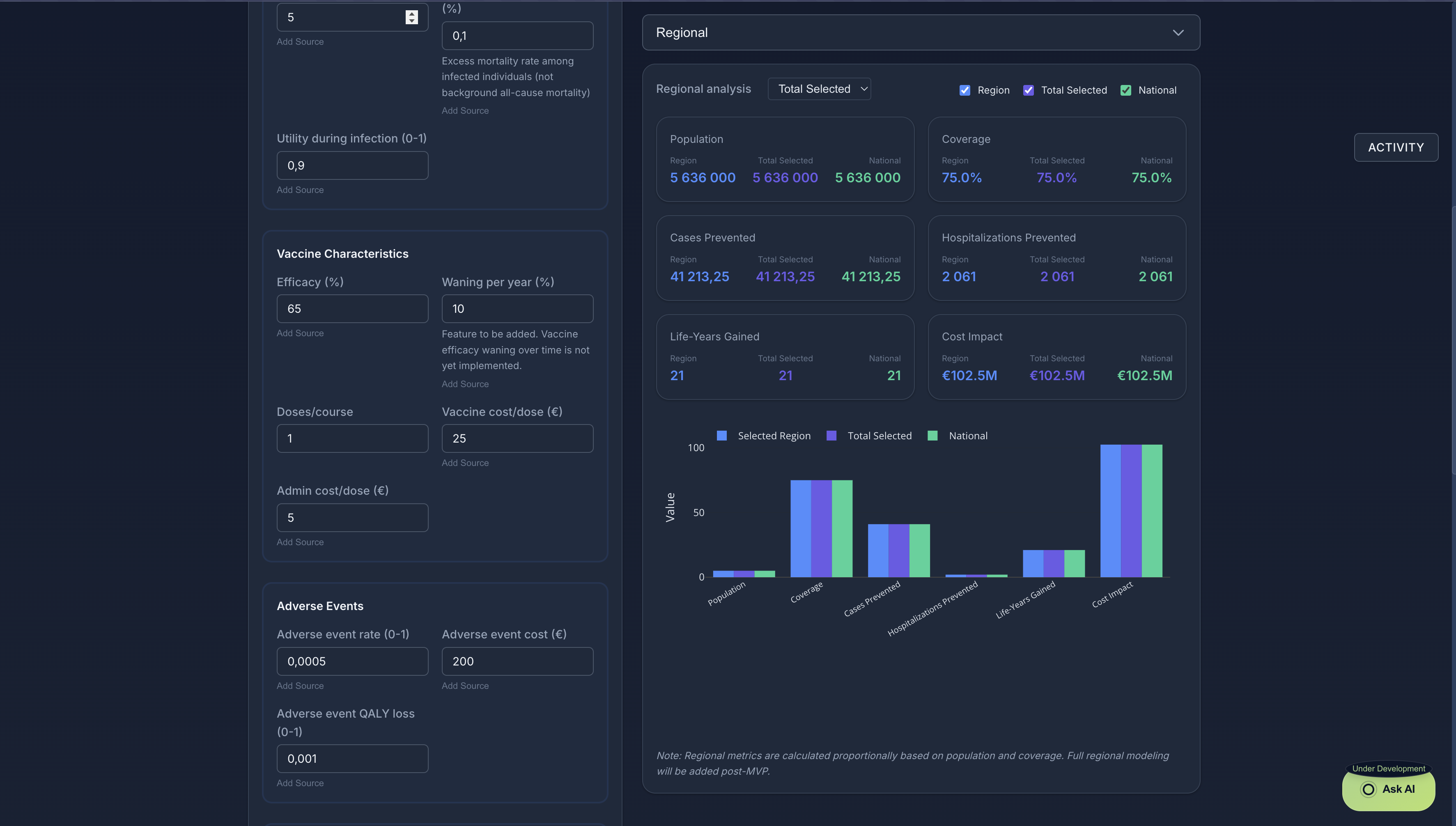
Task: Click Add Source under Adverse event QALY loss
Action: [300, 783]
